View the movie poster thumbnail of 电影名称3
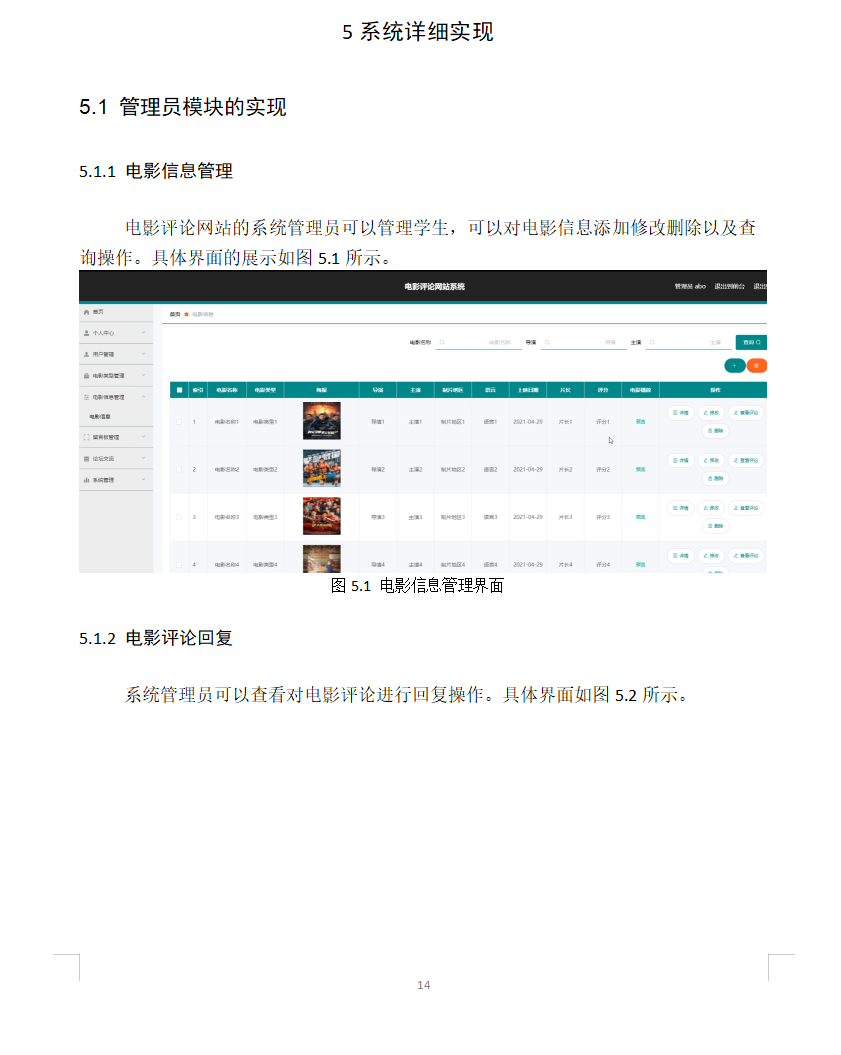 tap(322, 517)
